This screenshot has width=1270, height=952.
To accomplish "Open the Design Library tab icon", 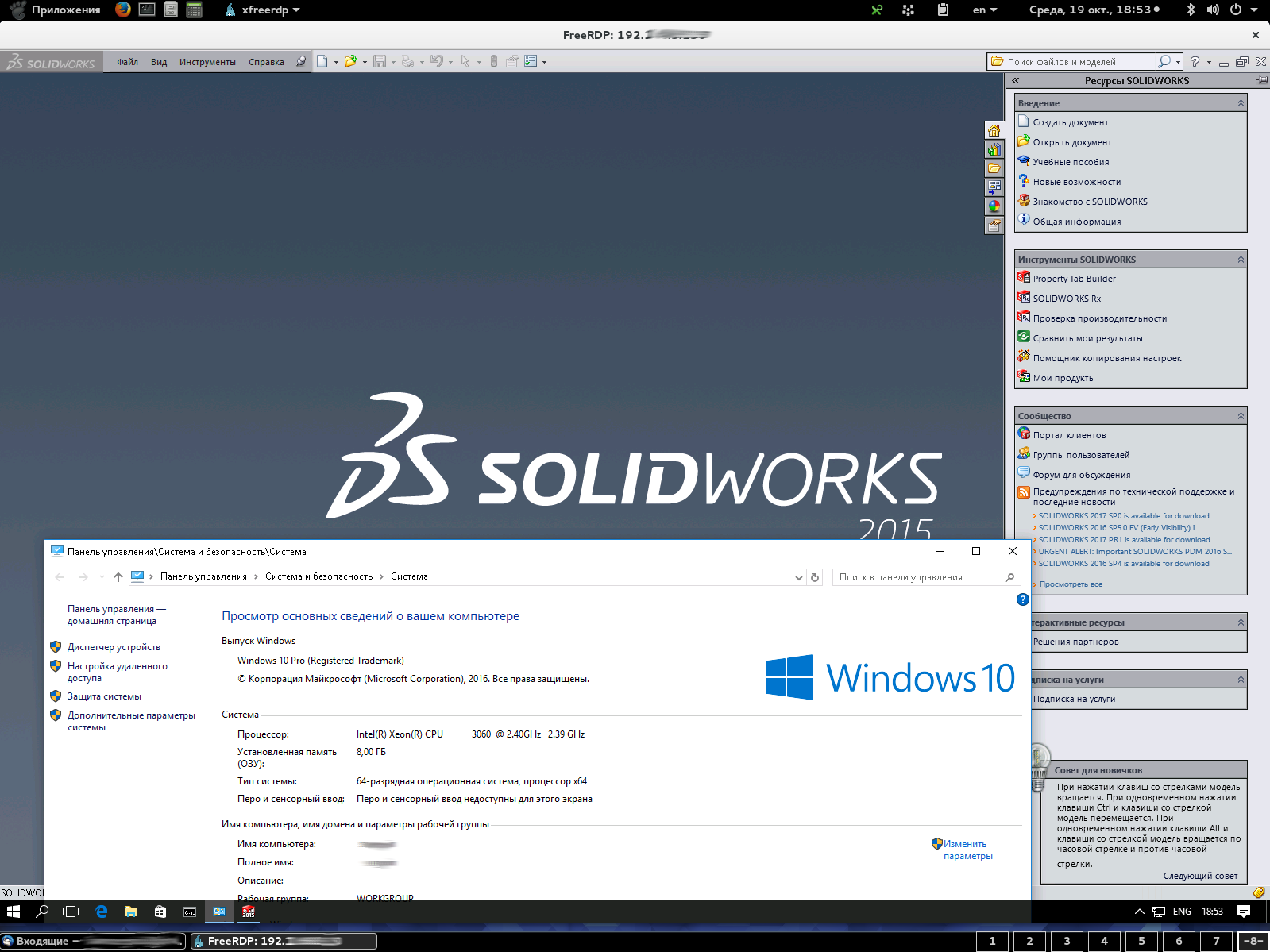I will 994,149.
